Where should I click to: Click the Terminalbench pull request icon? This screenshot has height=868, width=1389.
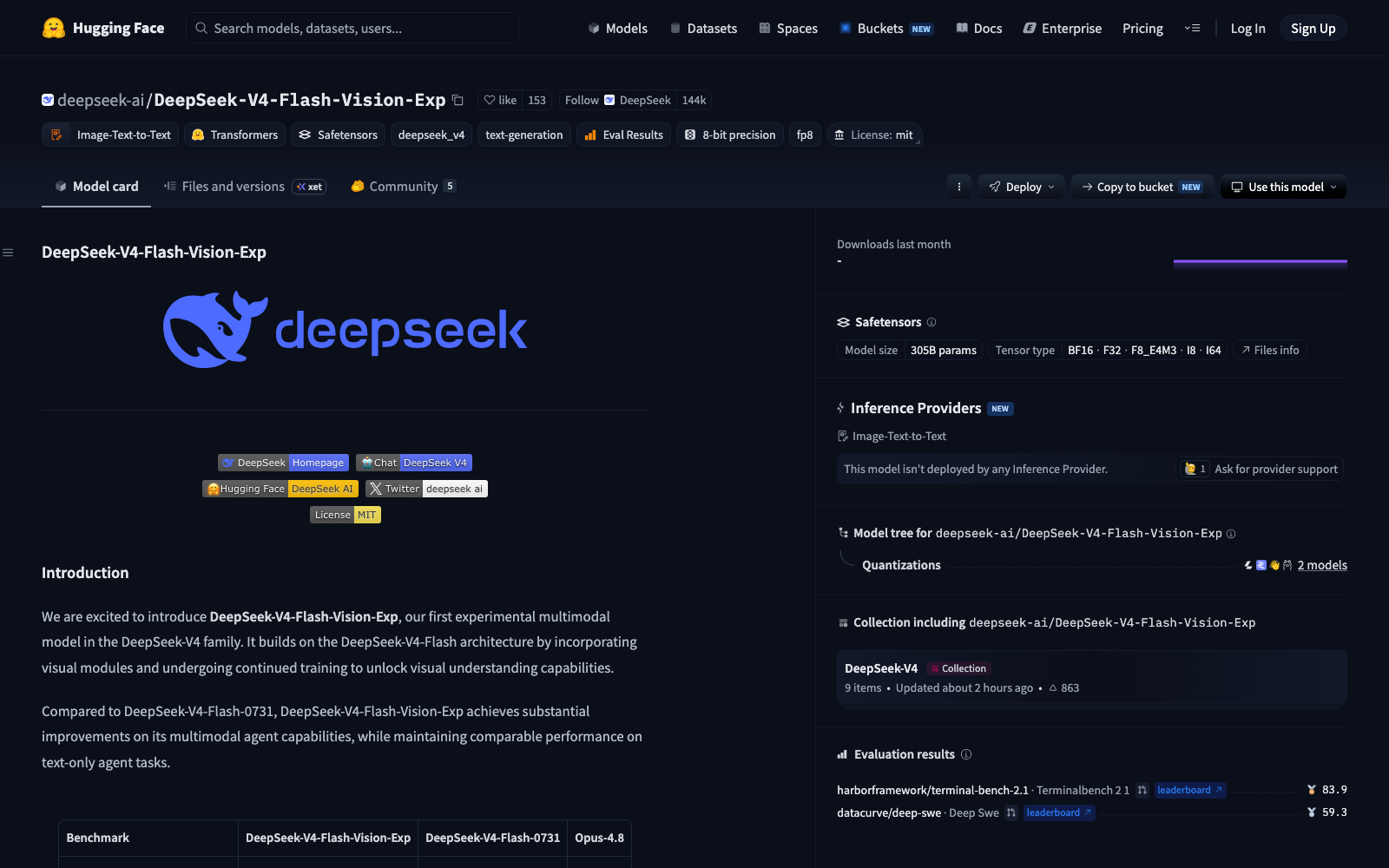(1142, 790)
